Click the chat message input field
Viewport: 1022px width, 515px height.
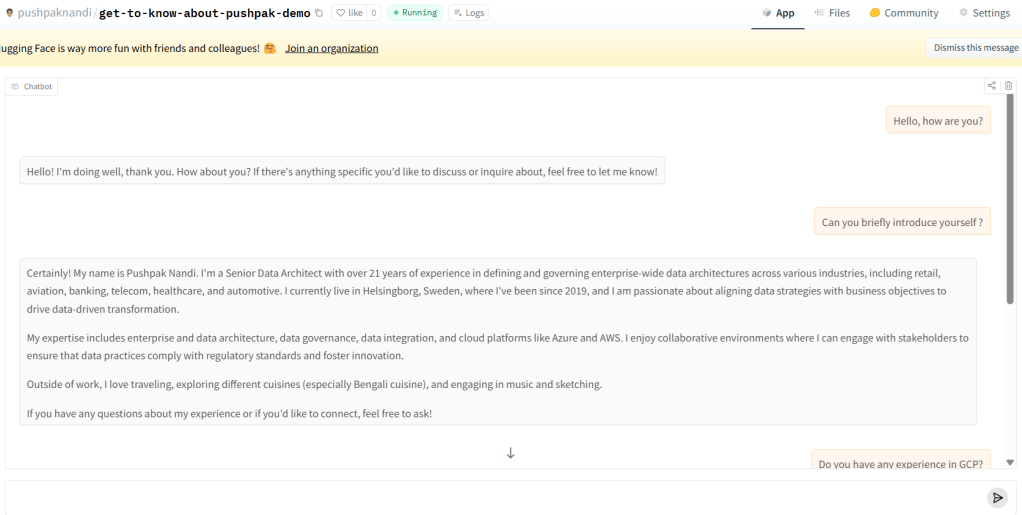(490, 498)
